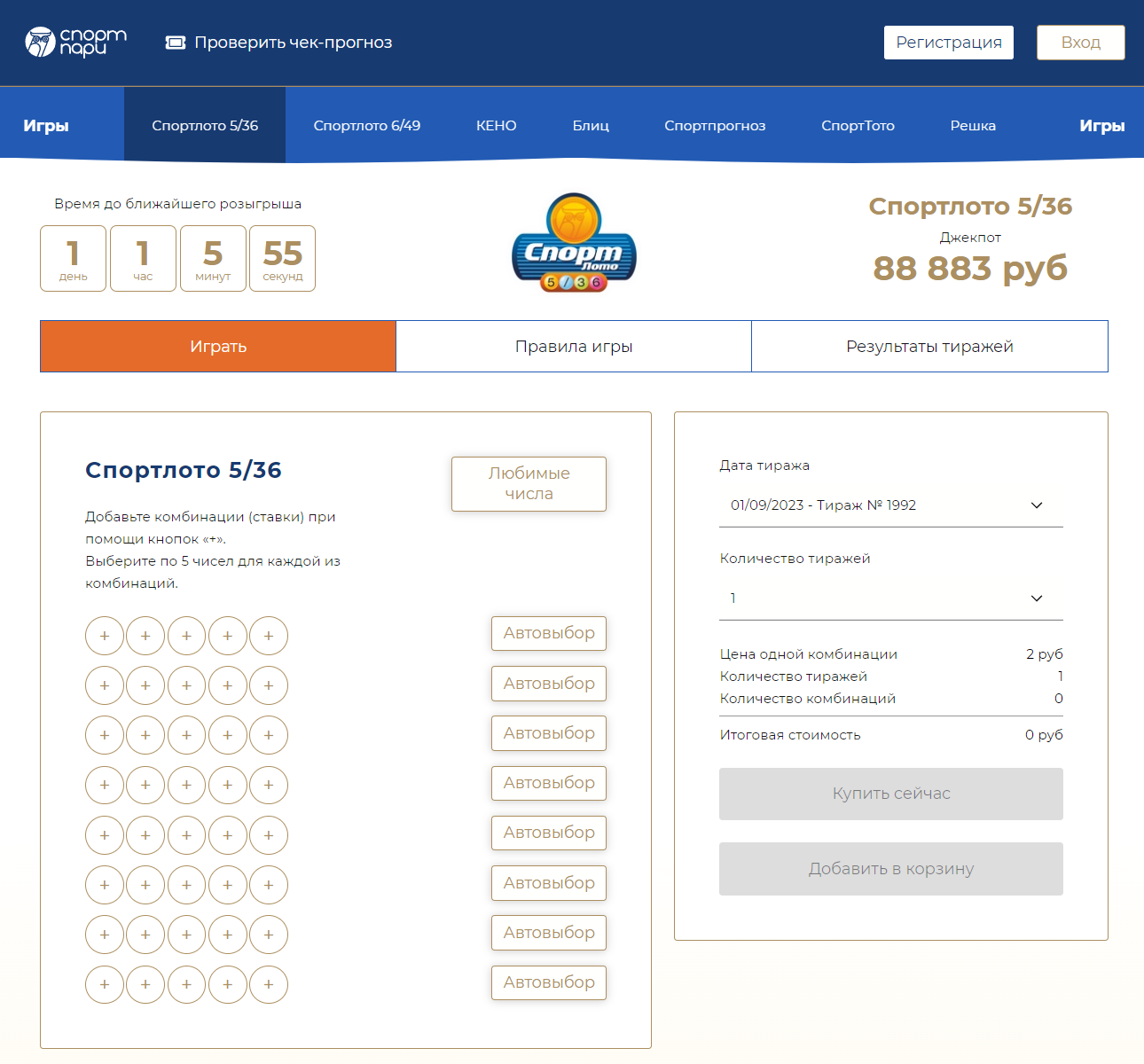Screen dimensions: 1144x1064
Task: Click Автовыбор for the fifth row
Action: tap(549, 833)
